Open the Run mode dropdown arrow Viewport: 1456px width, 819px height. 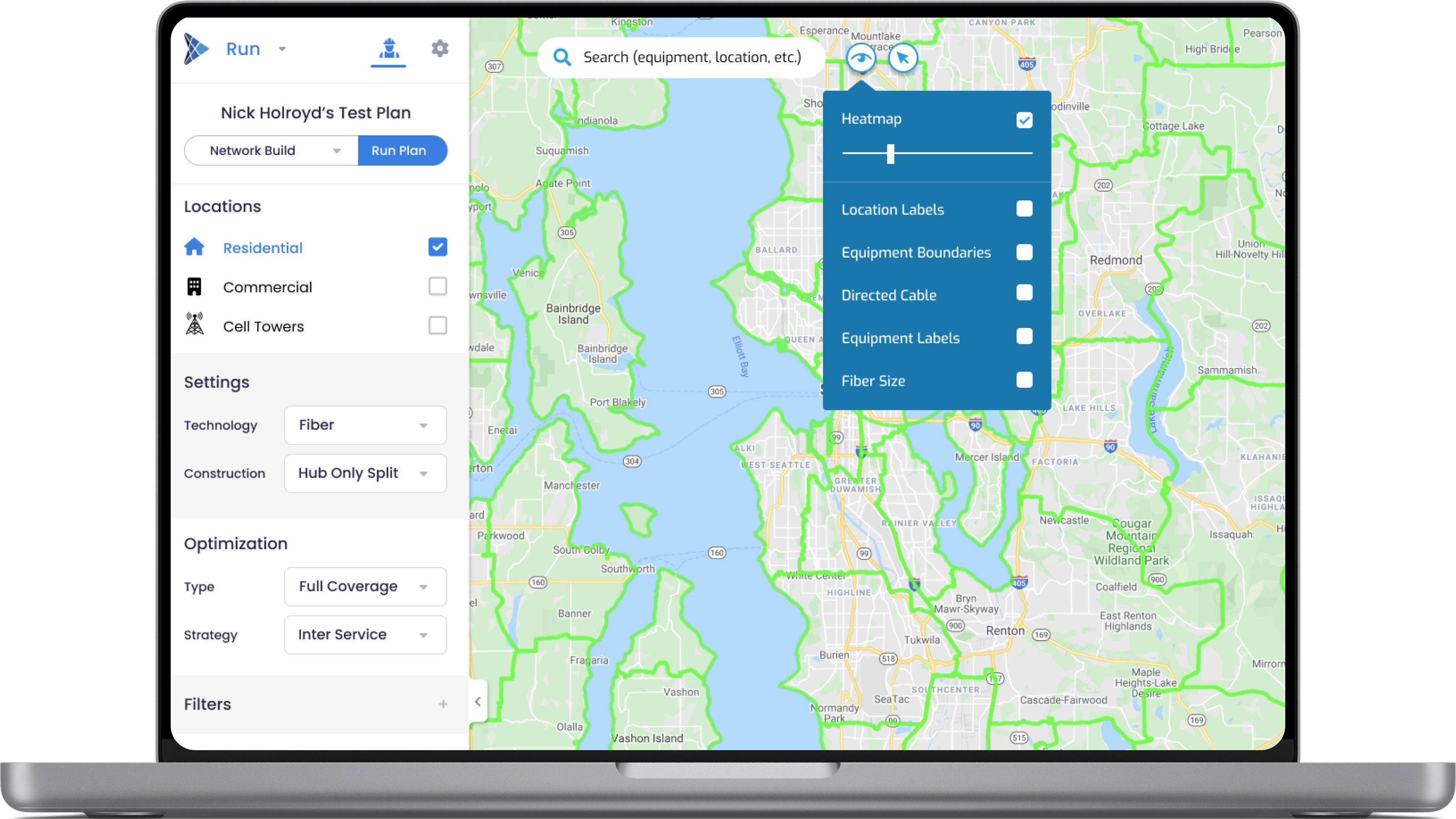tap(282, 49)
